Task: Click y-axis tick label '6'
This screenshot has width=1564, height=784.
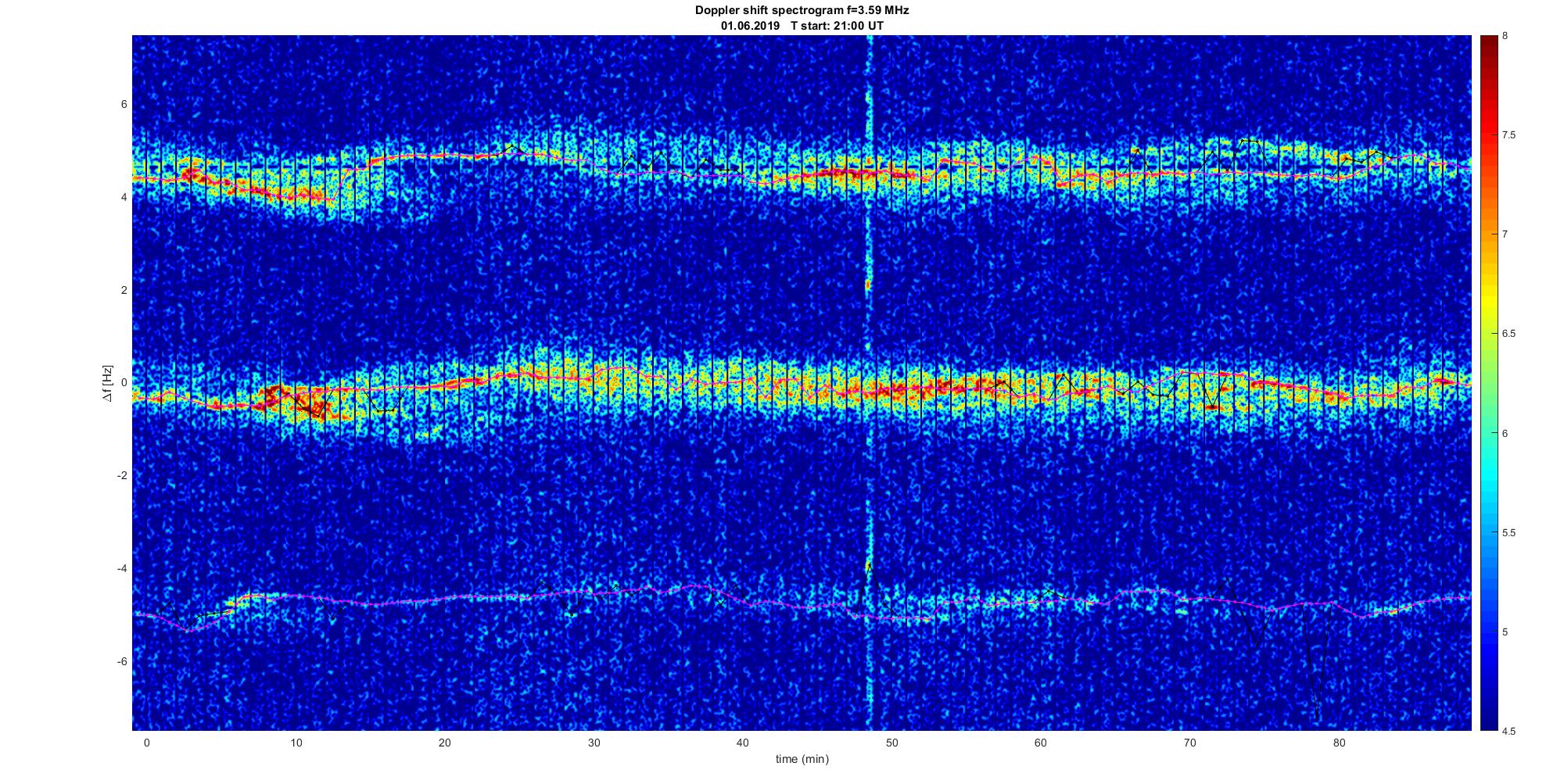Action: click(x=124, y=105)
